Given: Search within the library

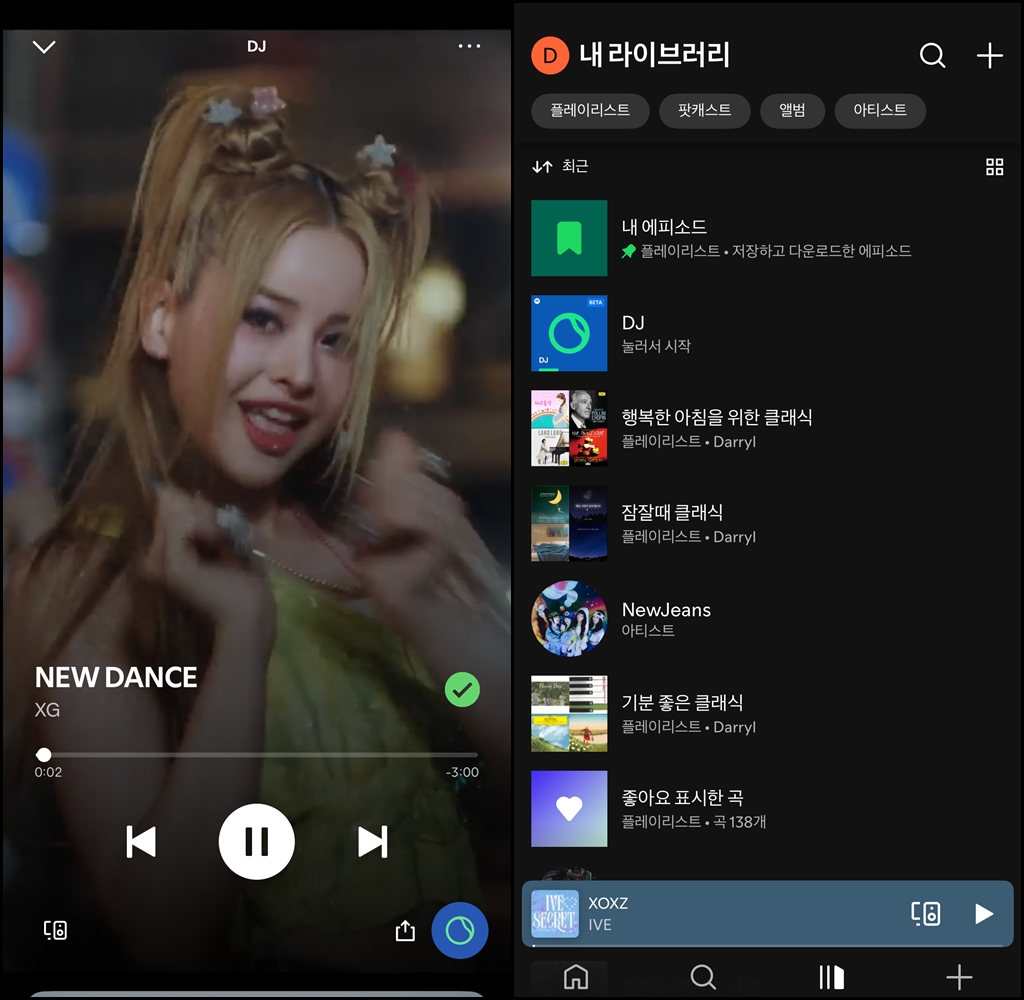Looking at the screenshot, I should pos(932,56).
